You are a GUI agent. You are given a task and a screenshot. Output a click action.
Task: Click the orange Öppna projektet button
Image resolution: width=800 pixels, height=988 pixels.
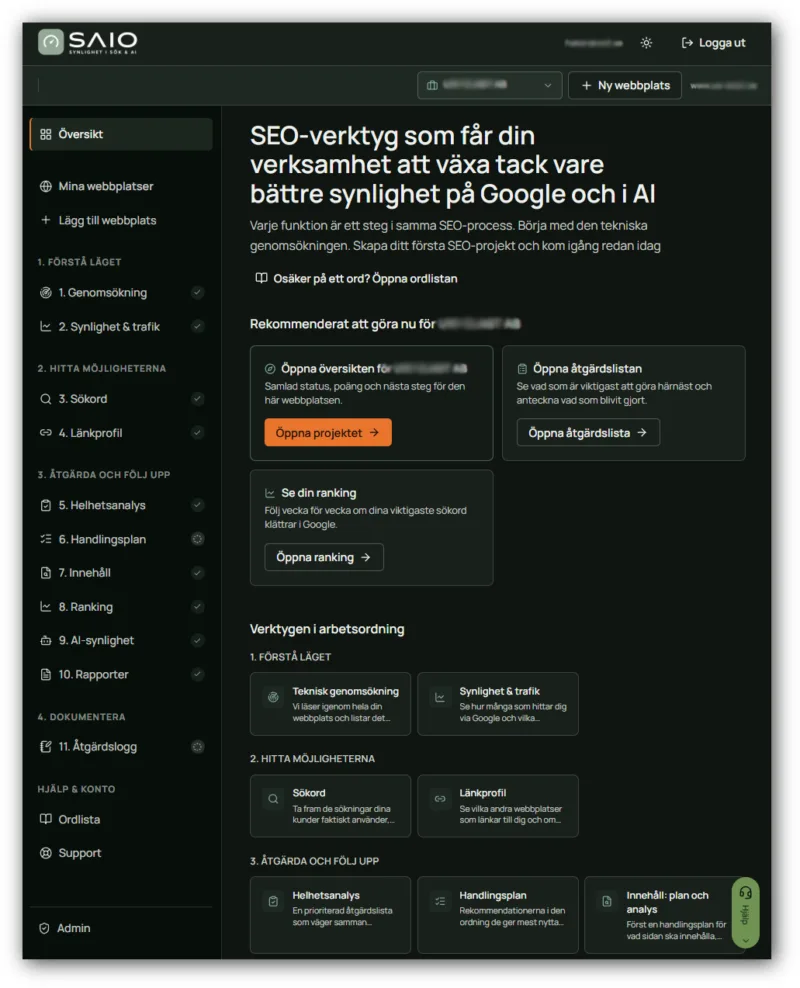(328, 433)
